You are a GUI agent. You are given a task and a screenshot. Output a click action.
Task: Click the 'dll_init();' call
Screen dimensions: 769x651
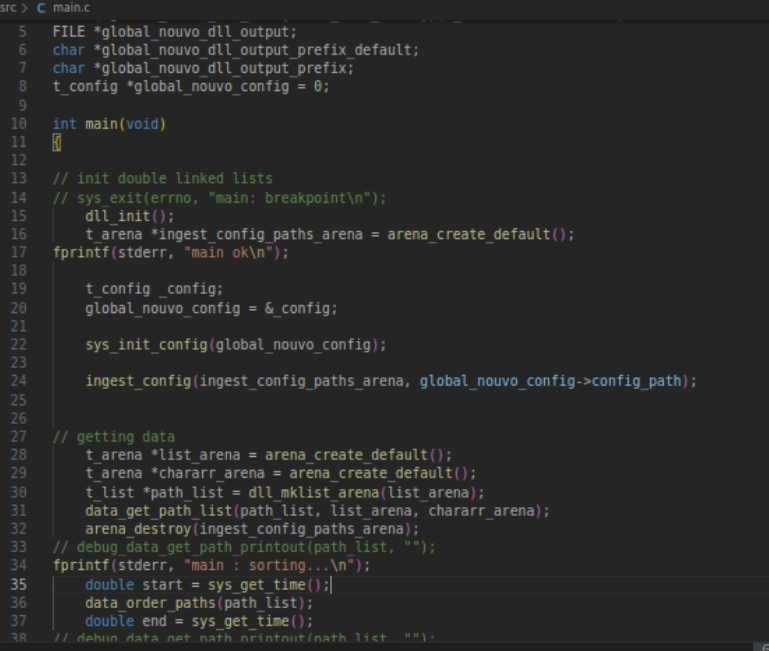click(129, 216)
